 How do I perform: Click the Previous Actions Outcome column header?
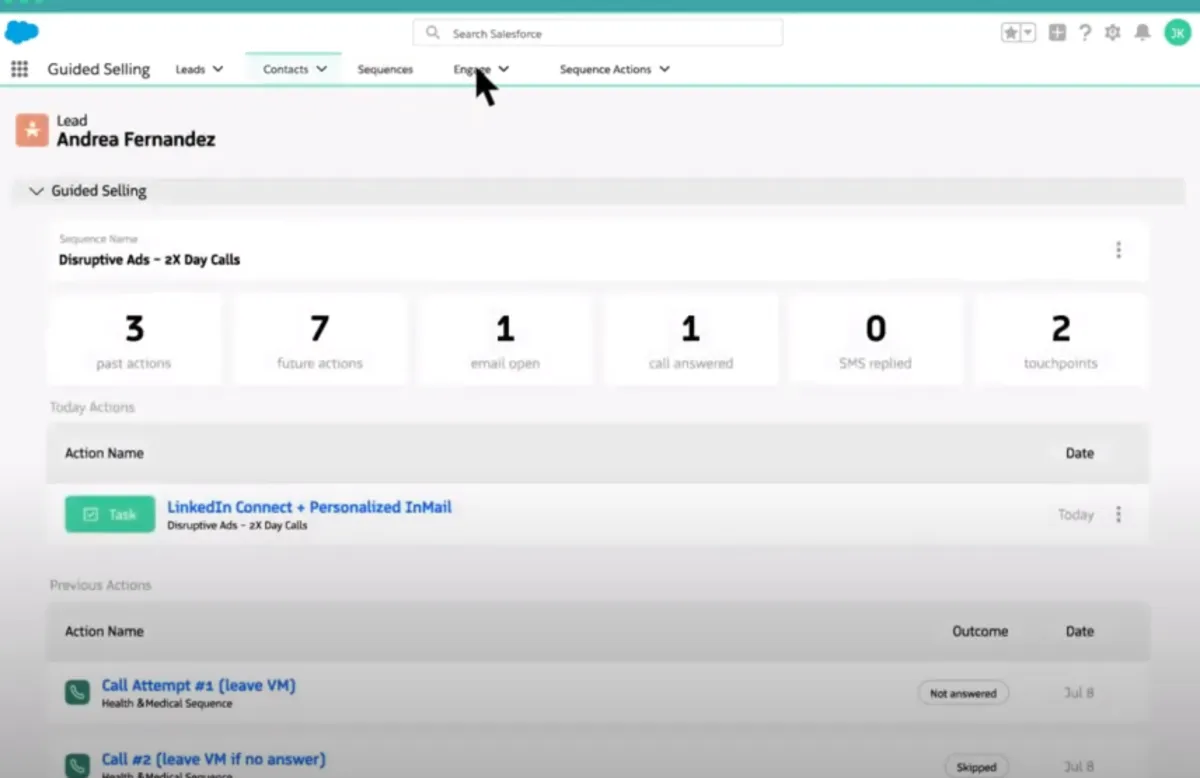coord(980,631)
